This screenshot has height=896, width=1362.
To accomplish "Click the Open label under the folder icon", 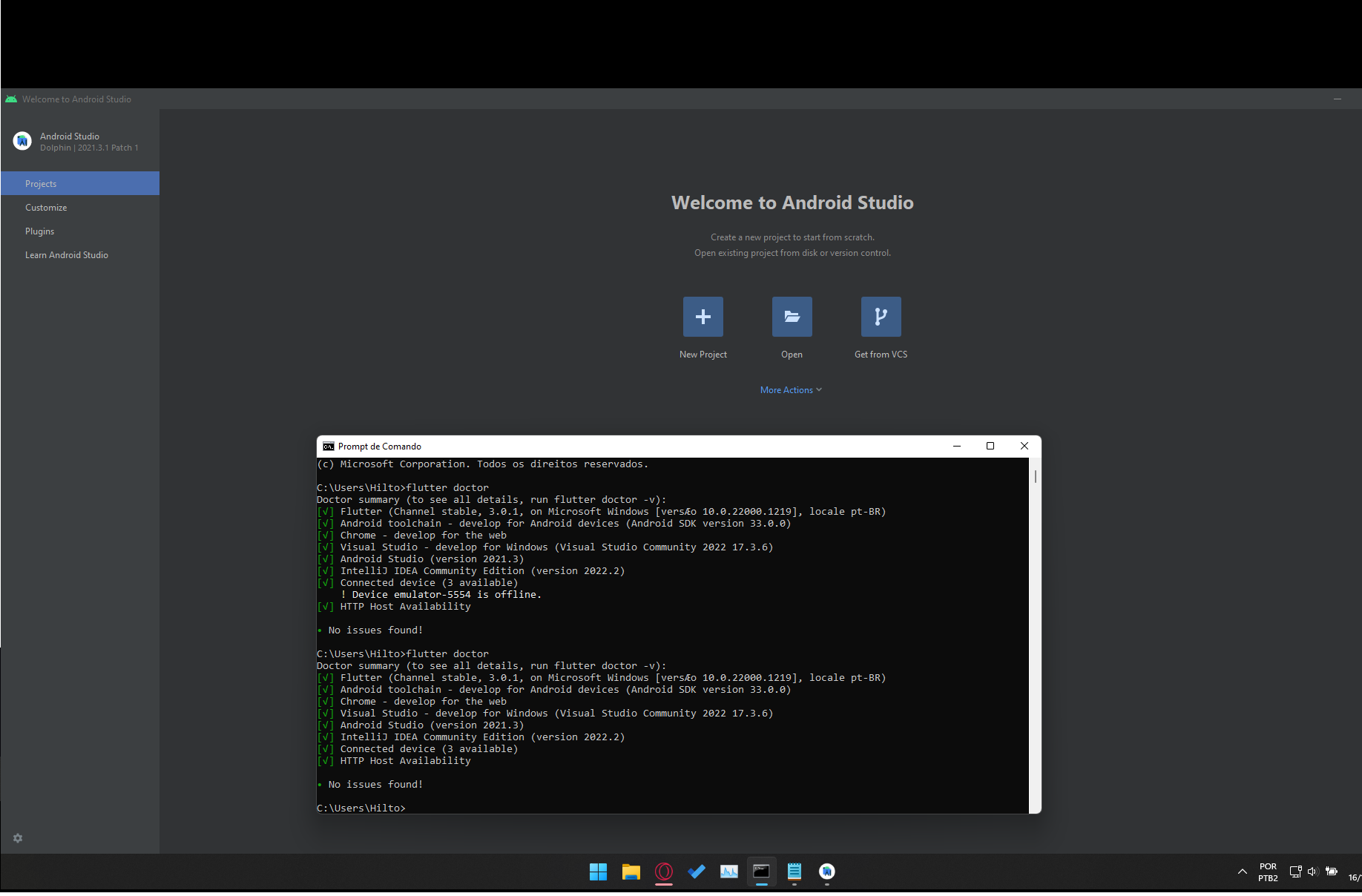I will (792, 355).
